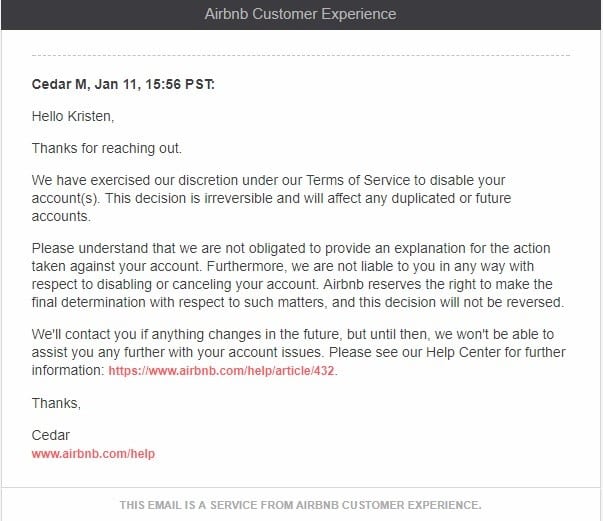Click the "Thanks for reaching out." line

pyautogui.click(x=107, y=148)
